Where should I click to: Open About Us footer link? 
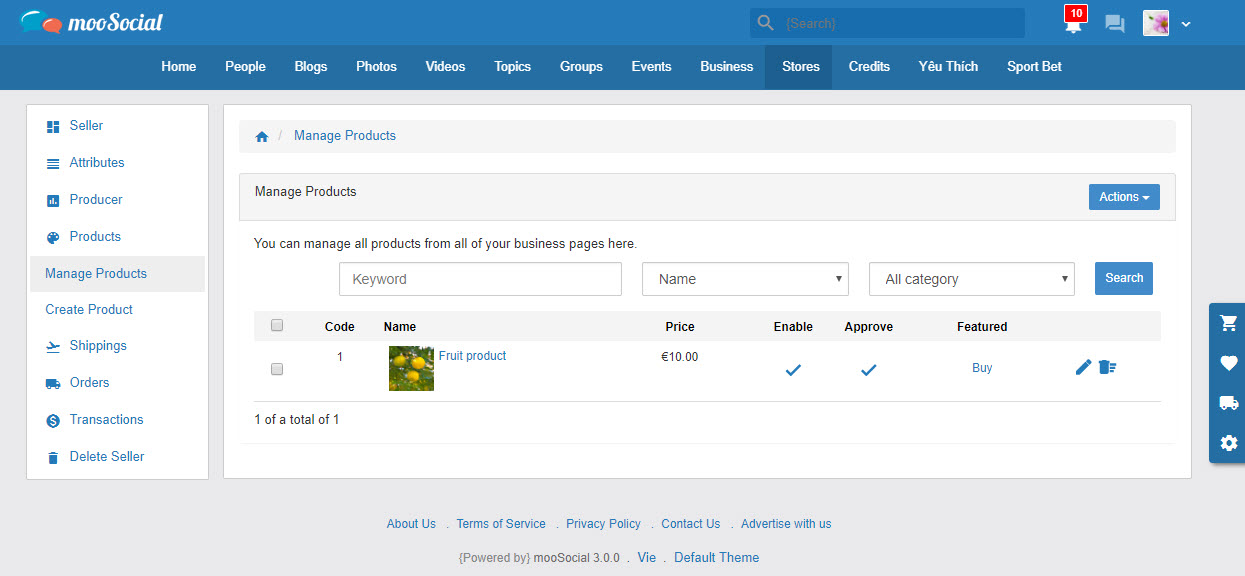coord(411,524)
